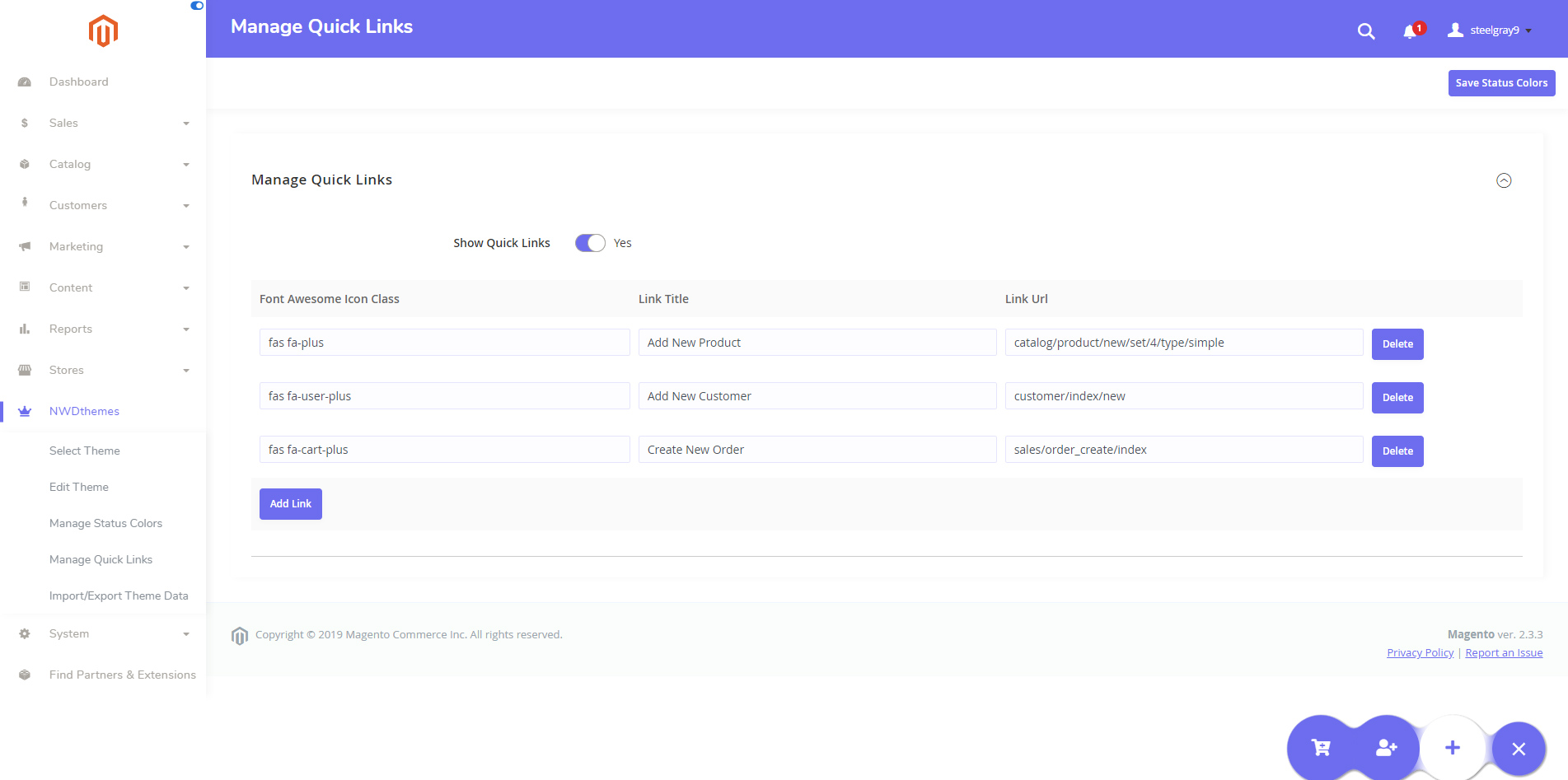Open Manage Quick Links submenu item
The height and width of the screenshot is (780, 1568).
[101, 559]
